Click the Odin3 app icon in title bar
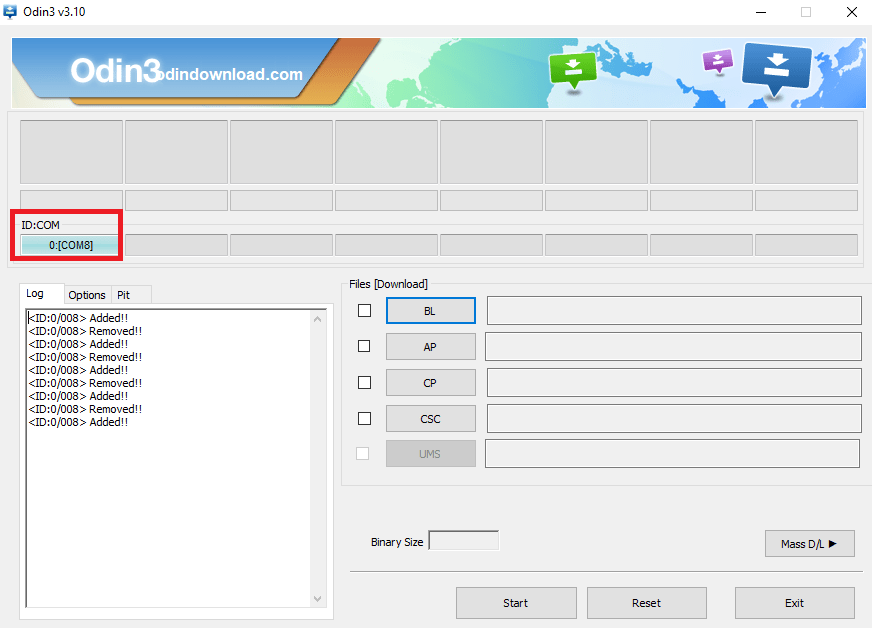 pyautogui.click(x=10, y=12)
